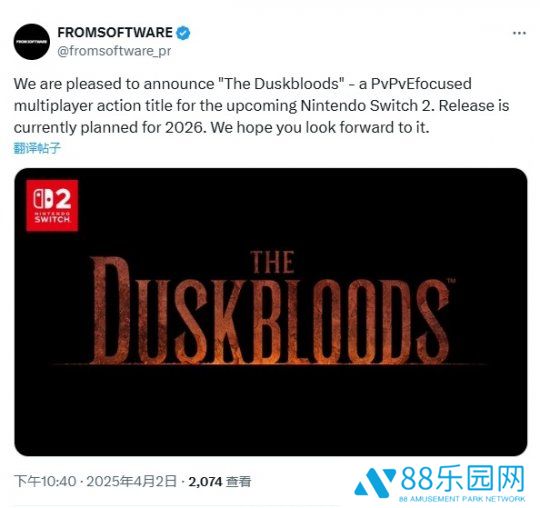Open the three-dot more options menu
540x508 pixels.
[x=519, y=33]
